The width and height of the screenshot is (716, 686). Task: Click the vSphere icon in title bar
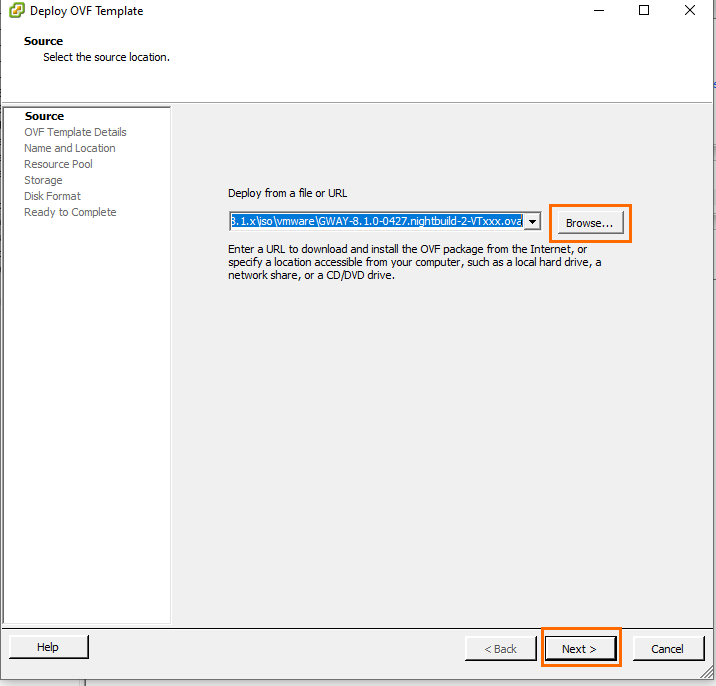16,11
